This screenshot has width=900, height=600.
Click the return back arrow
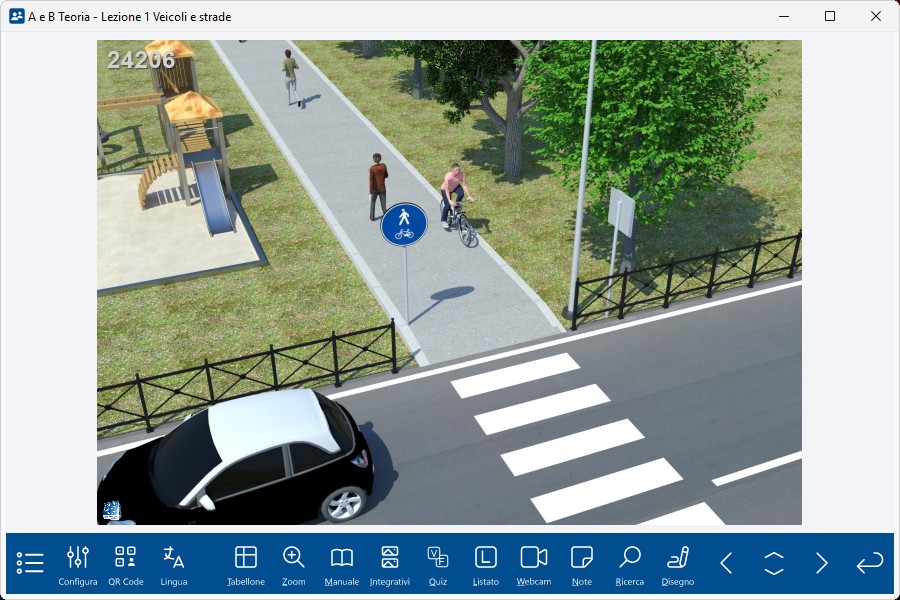[869, 563]
